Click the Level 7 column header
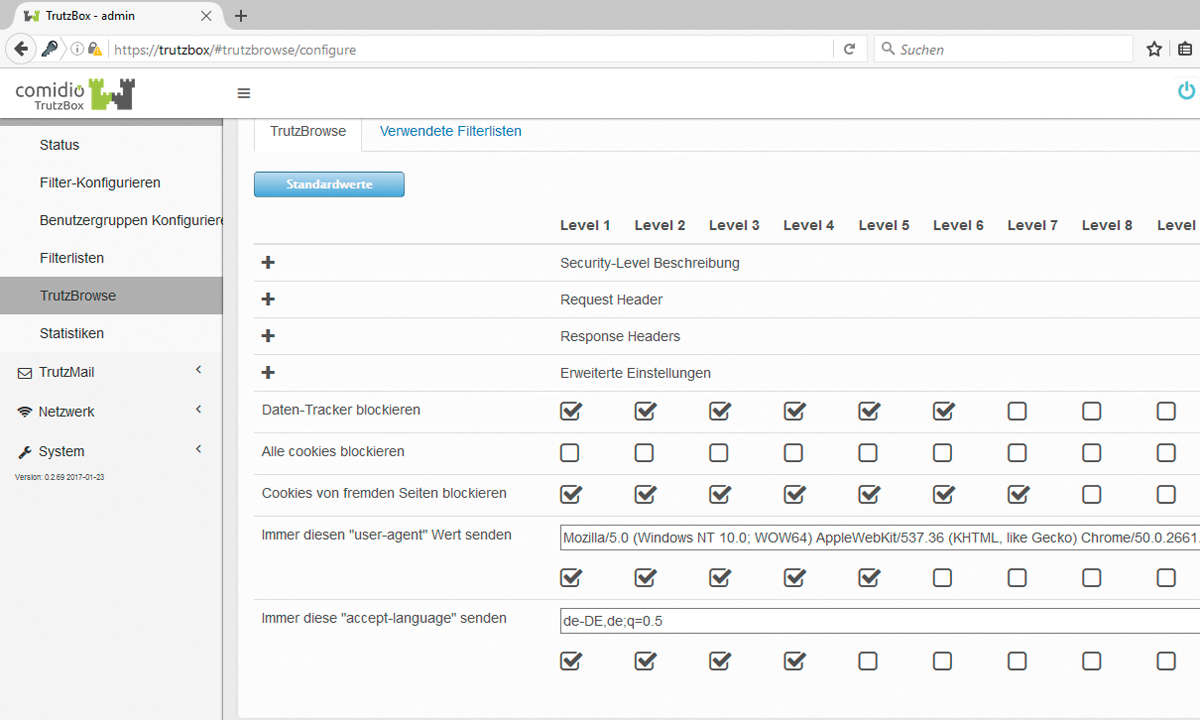The height and width of the screenshot is (720, 1200). tap(1033, 225)
